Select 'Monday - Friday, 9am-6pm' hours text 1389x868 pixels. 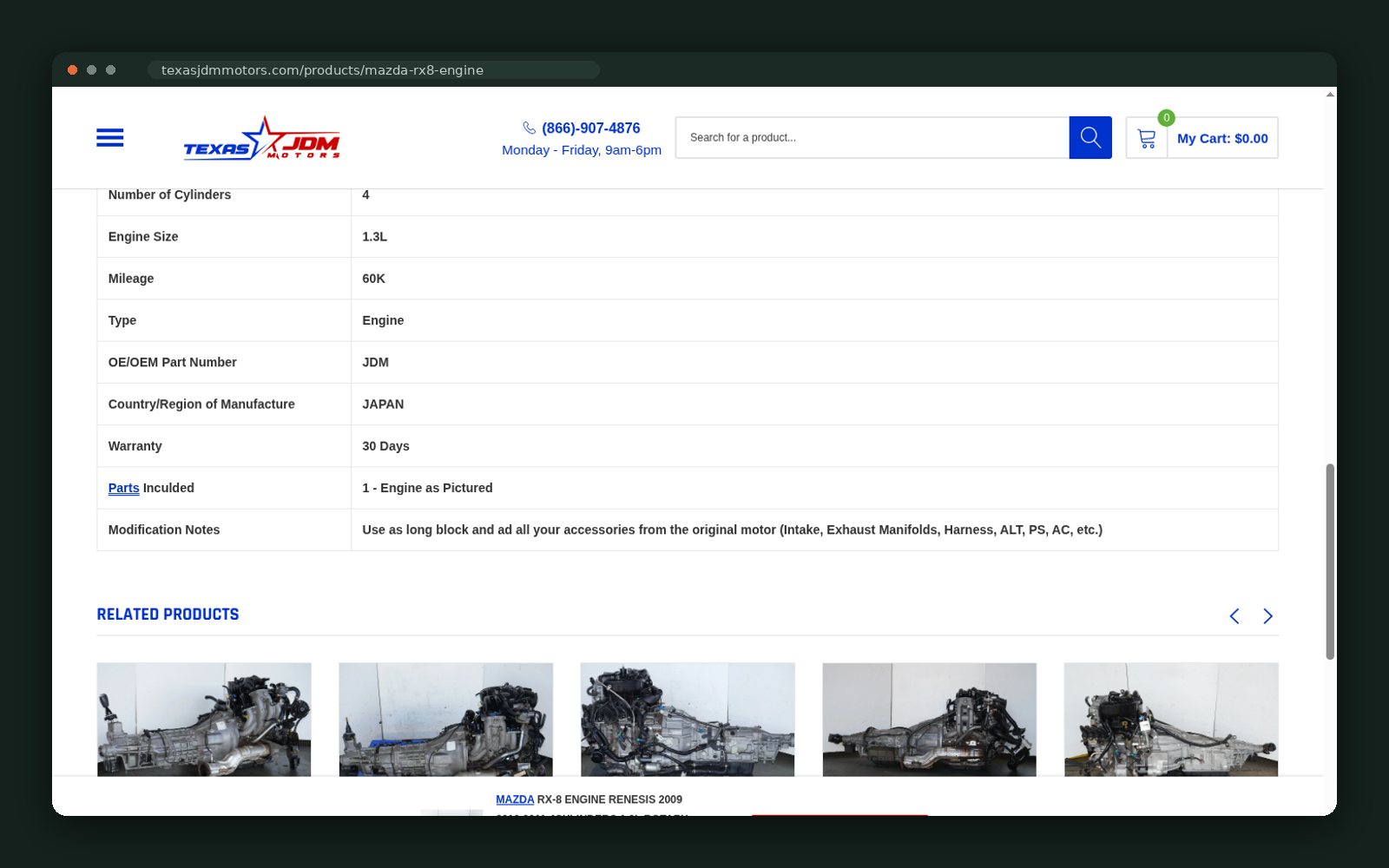[582, 150]
